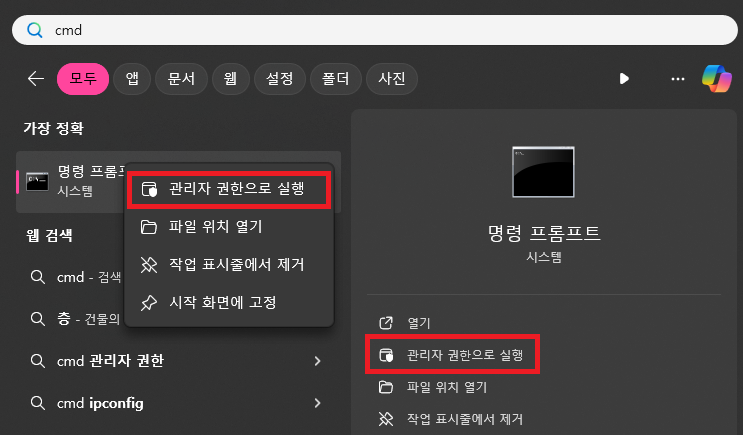The width and height of the screenshot is (743, 435).
Task: Expand the cmd 관리자 권한 suggestion chevron
Action: 317,361
